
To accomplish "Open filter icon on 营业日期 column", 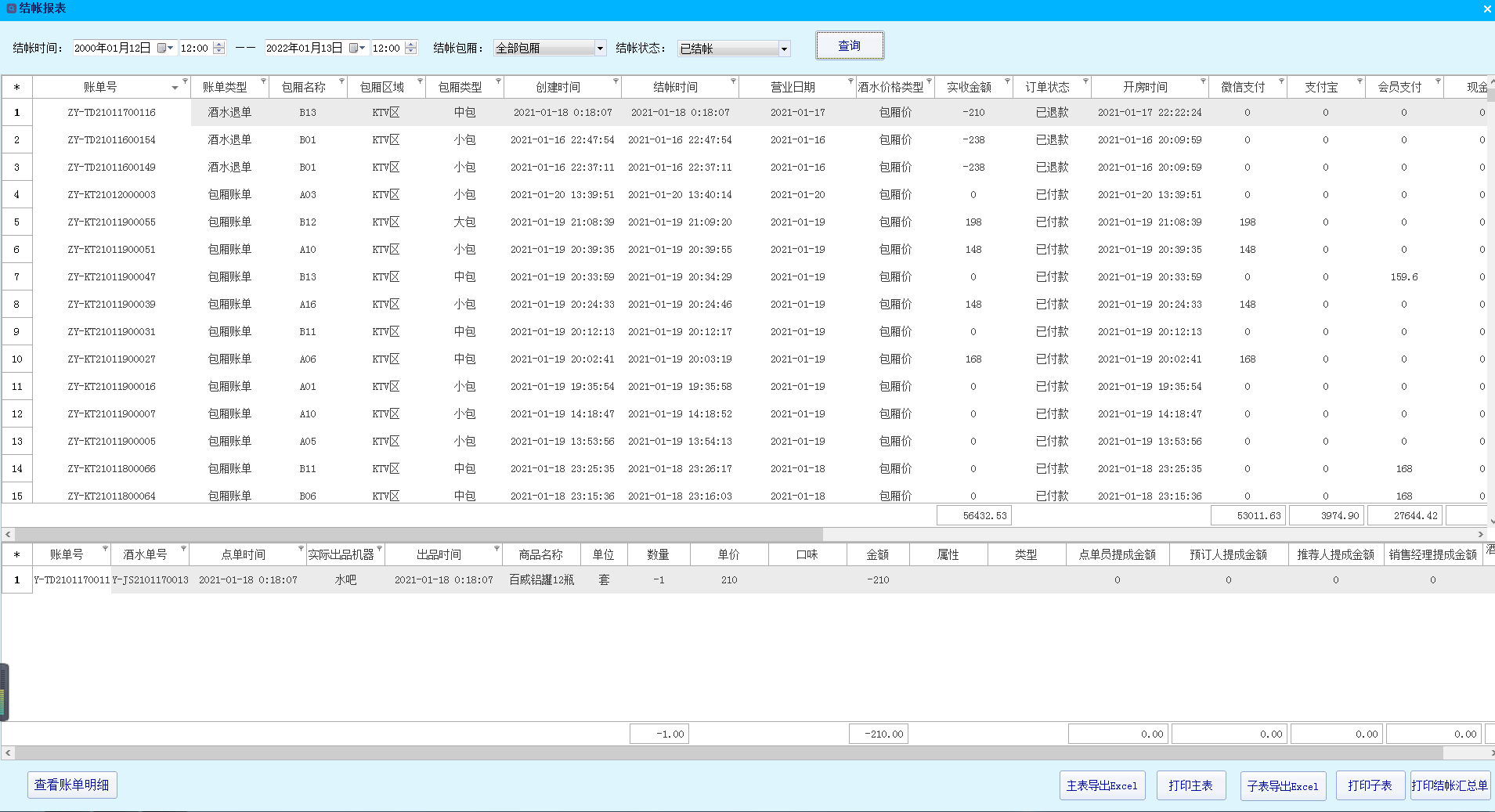I will pos(850,81).
